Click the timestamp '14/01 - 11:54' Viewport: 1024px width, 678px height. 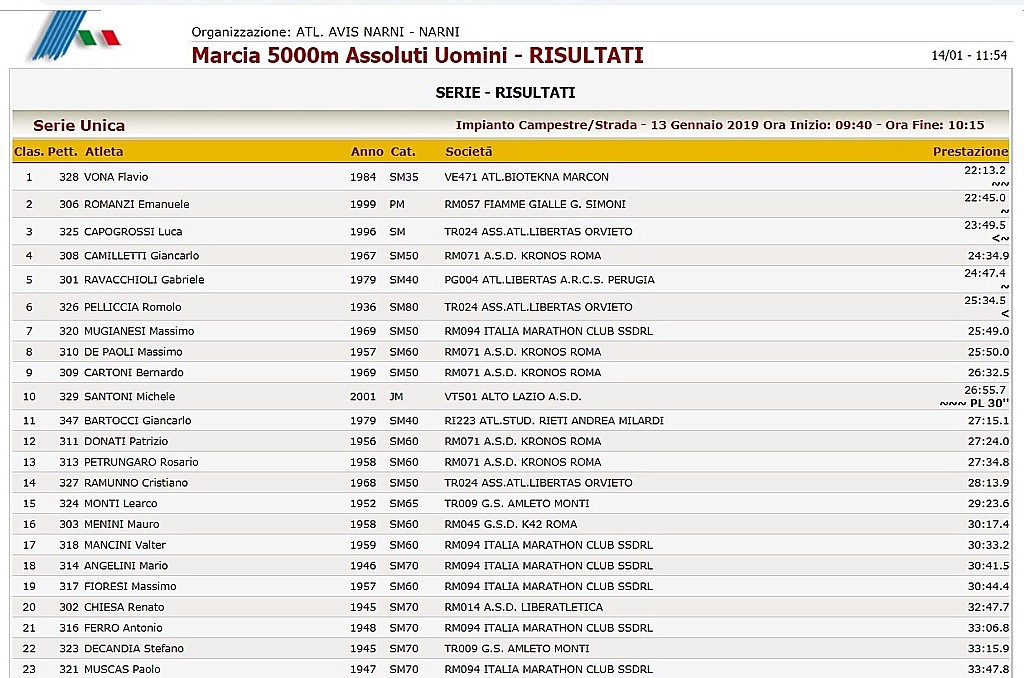[969, 56]
